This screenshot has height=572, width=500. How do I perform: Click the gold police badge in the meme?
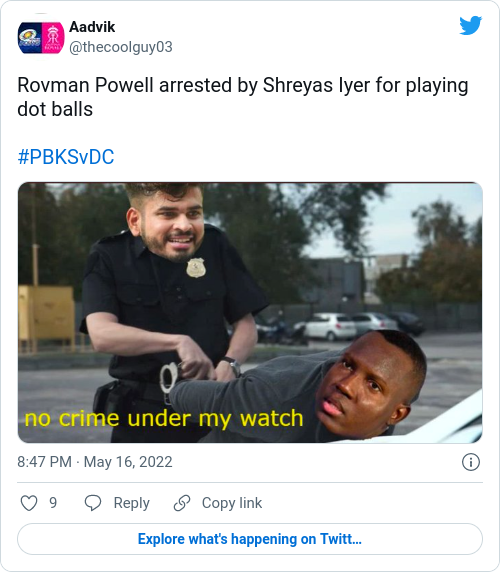[x=196, y=268]
